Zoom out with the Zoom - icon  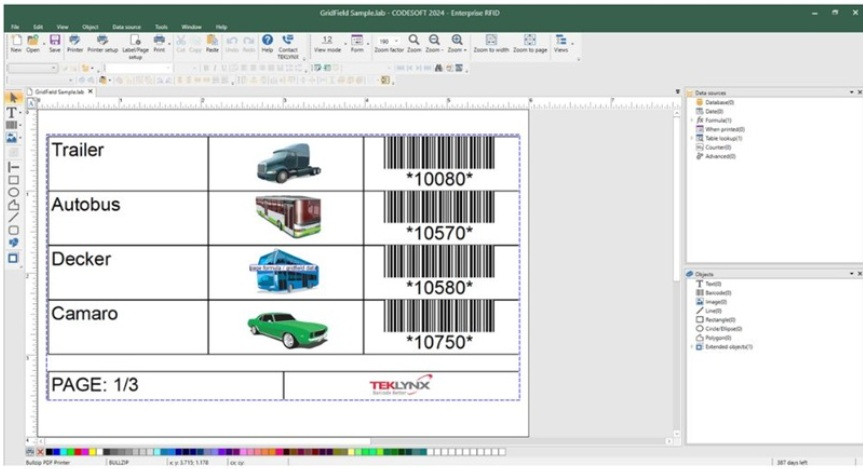coord(434,43)
